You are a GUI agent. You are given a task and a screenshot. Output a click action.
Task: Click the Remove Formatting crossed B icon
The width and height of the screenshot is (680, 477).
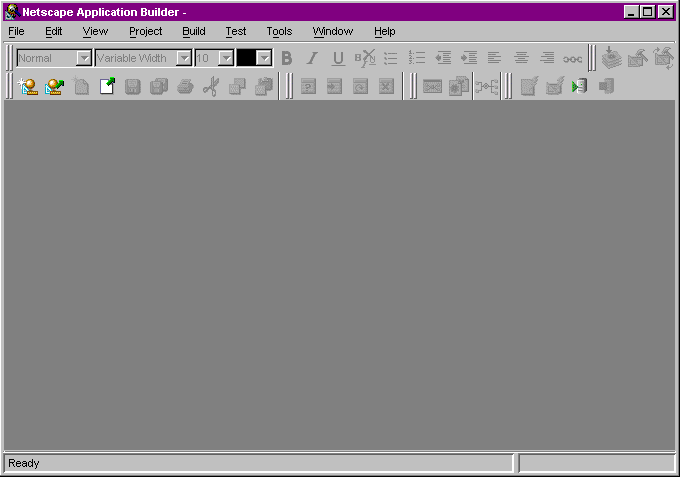365,58
